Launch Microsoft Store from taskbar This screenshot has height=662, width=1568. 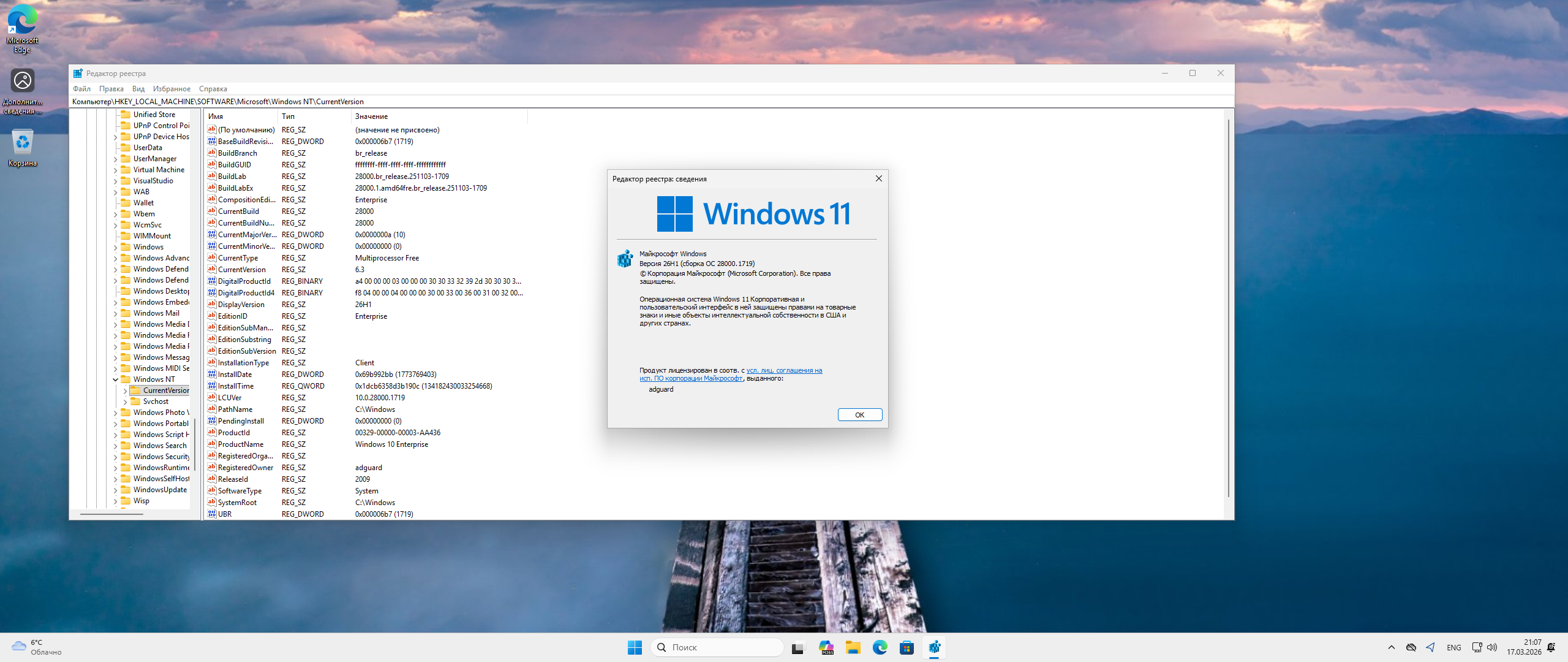point(907,647)
